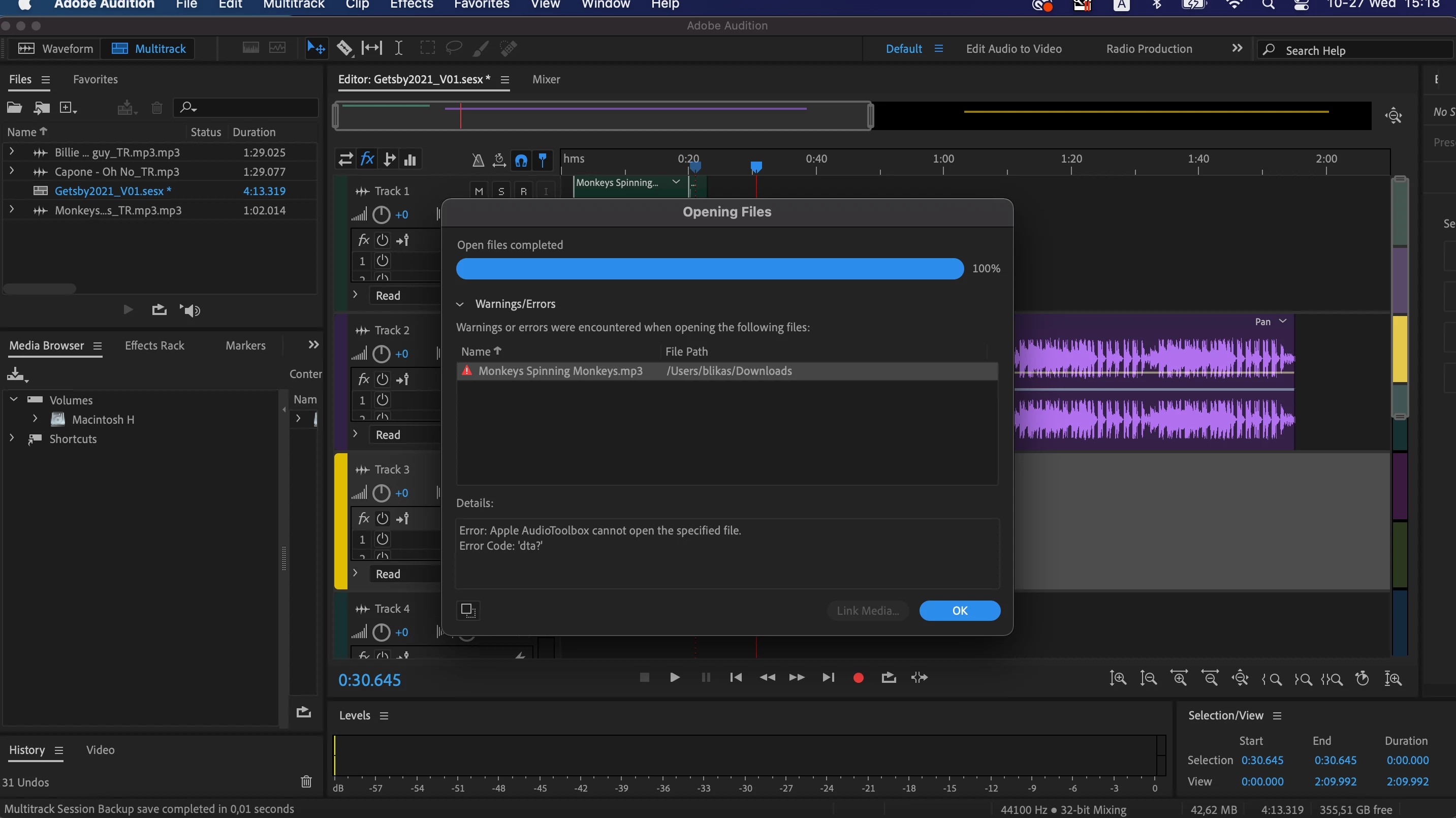Toggle the Snapping magnet button

pos(521,161)
